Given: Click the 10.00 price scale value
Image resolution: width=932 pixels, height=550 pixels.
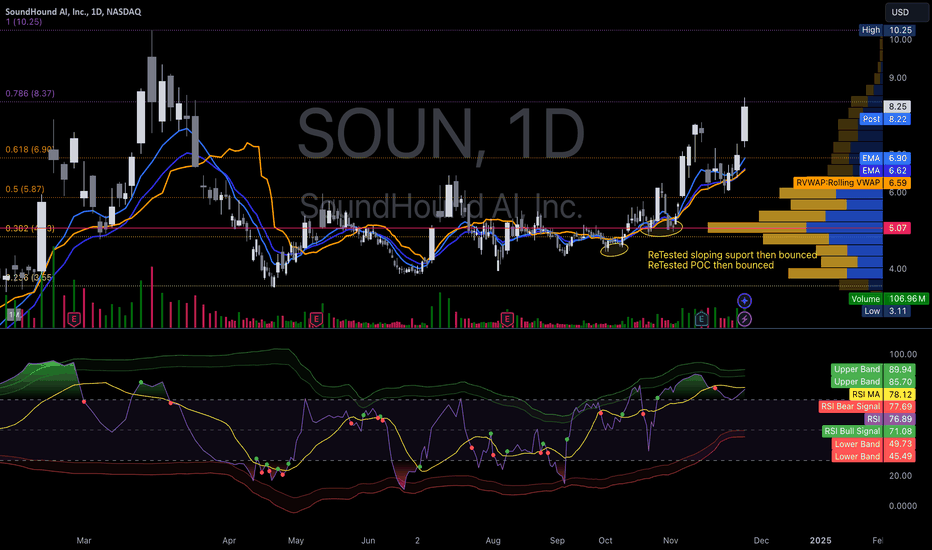Looking at the screenshot, I should [x=900, y=40].
